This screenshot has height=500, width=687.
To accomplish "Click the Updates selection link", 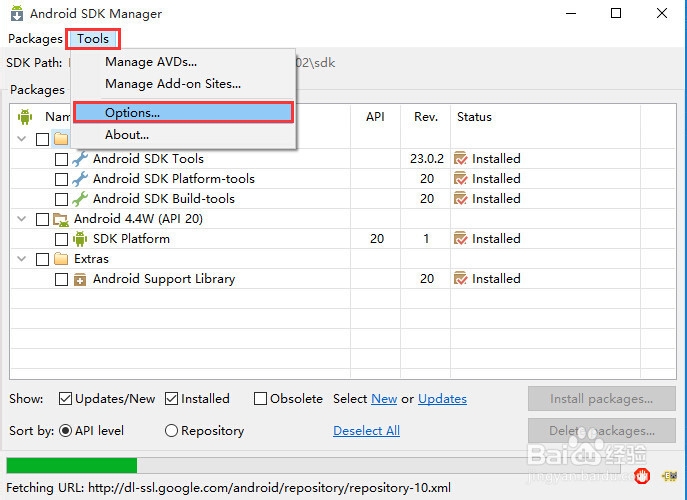I will 442,399.
